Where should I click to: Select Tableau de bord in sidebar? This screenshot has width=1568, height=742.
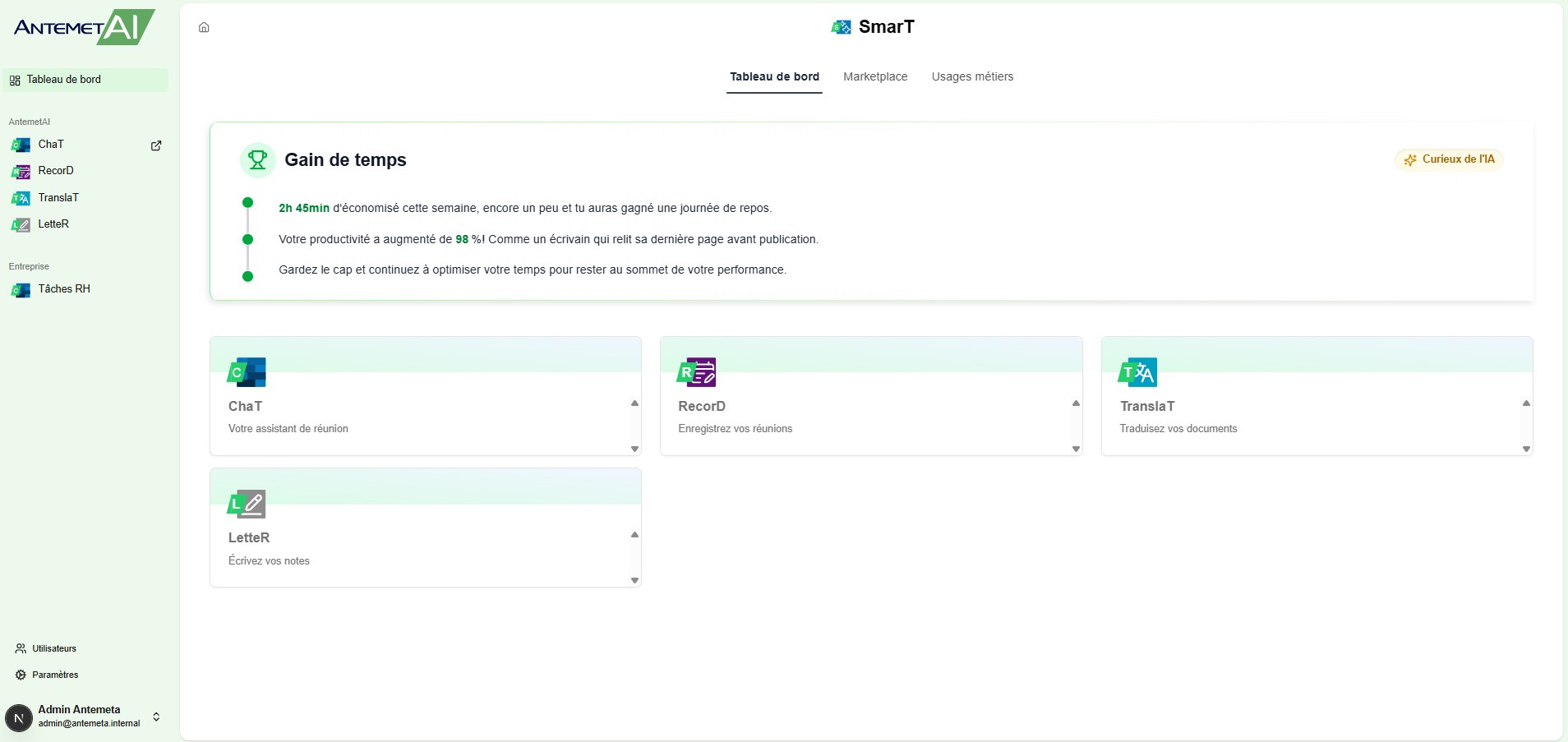coord(63,80)
